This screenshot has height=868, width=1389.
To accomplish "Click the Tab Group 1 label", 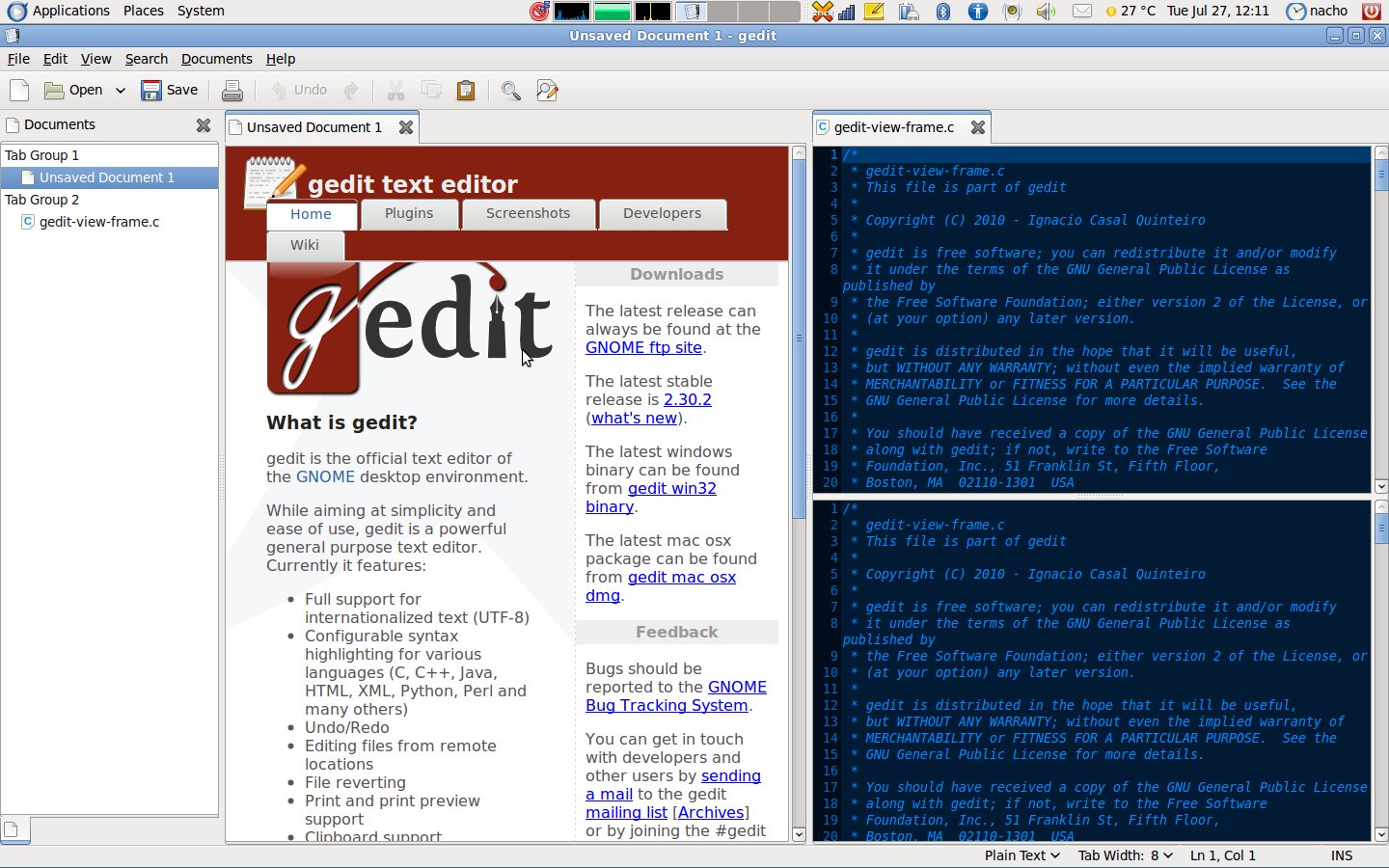I will 41,155.
